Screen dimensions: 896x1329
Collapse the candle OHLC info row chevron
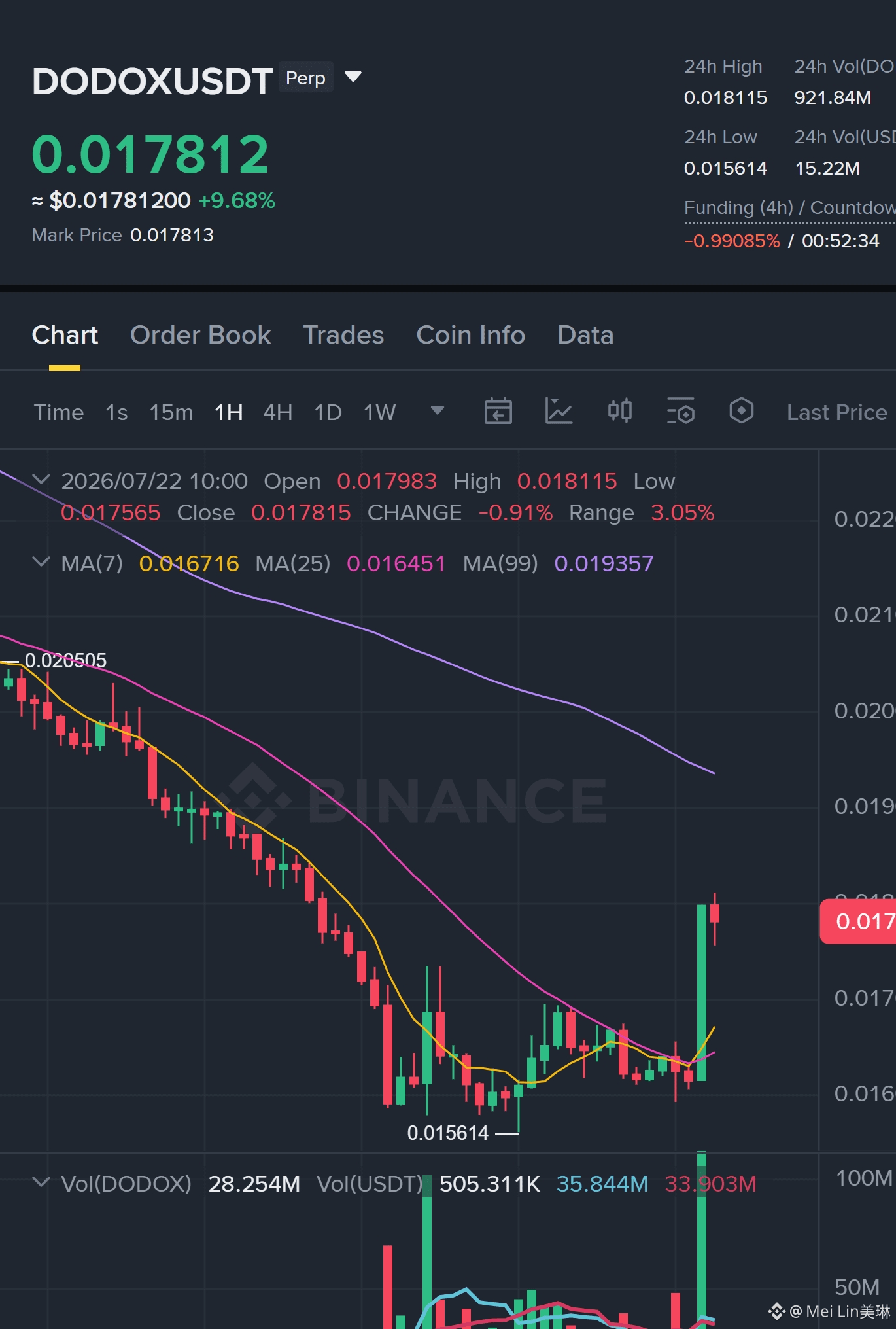(x=41, y=480)
